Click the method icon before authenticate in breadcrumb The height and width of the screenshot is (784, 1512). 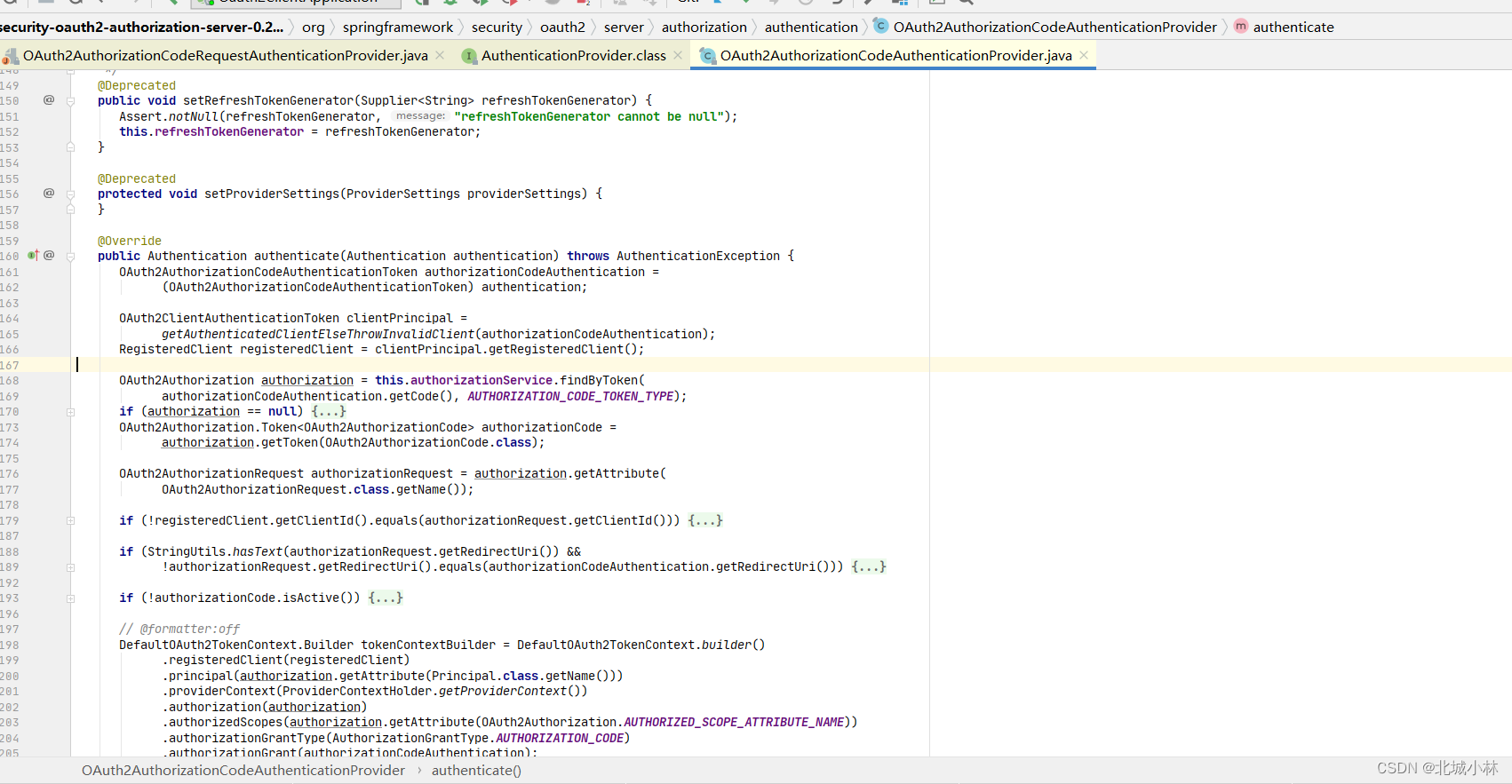(x=1241, y=27)
